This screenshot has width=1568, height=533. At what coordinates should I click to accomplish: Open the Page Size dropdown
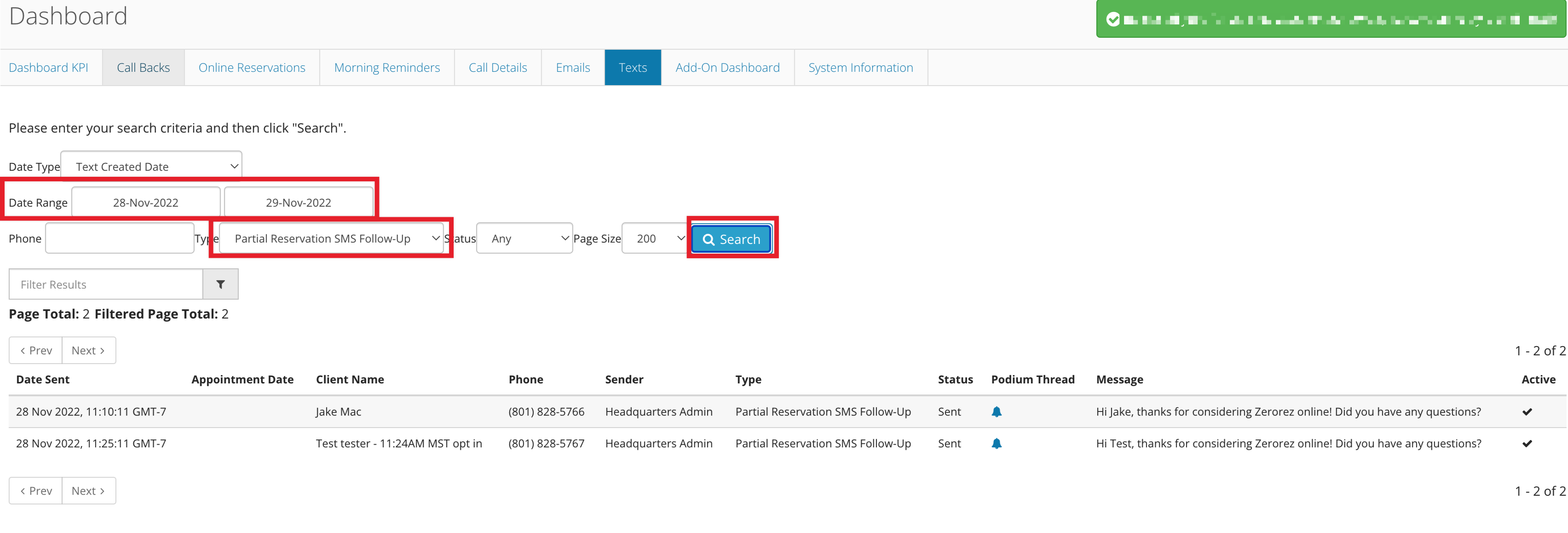656,238
